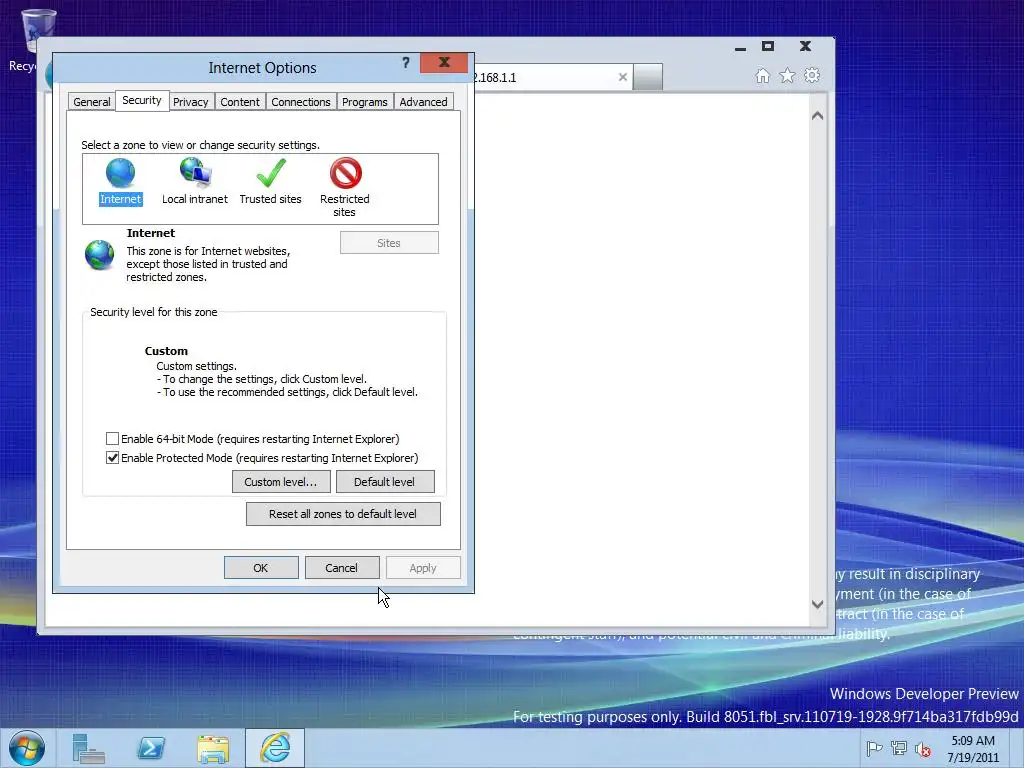The height and width of the screenshot is (768, 1024).
Task: Clear the address bar with X
Action: click(623, 77)
